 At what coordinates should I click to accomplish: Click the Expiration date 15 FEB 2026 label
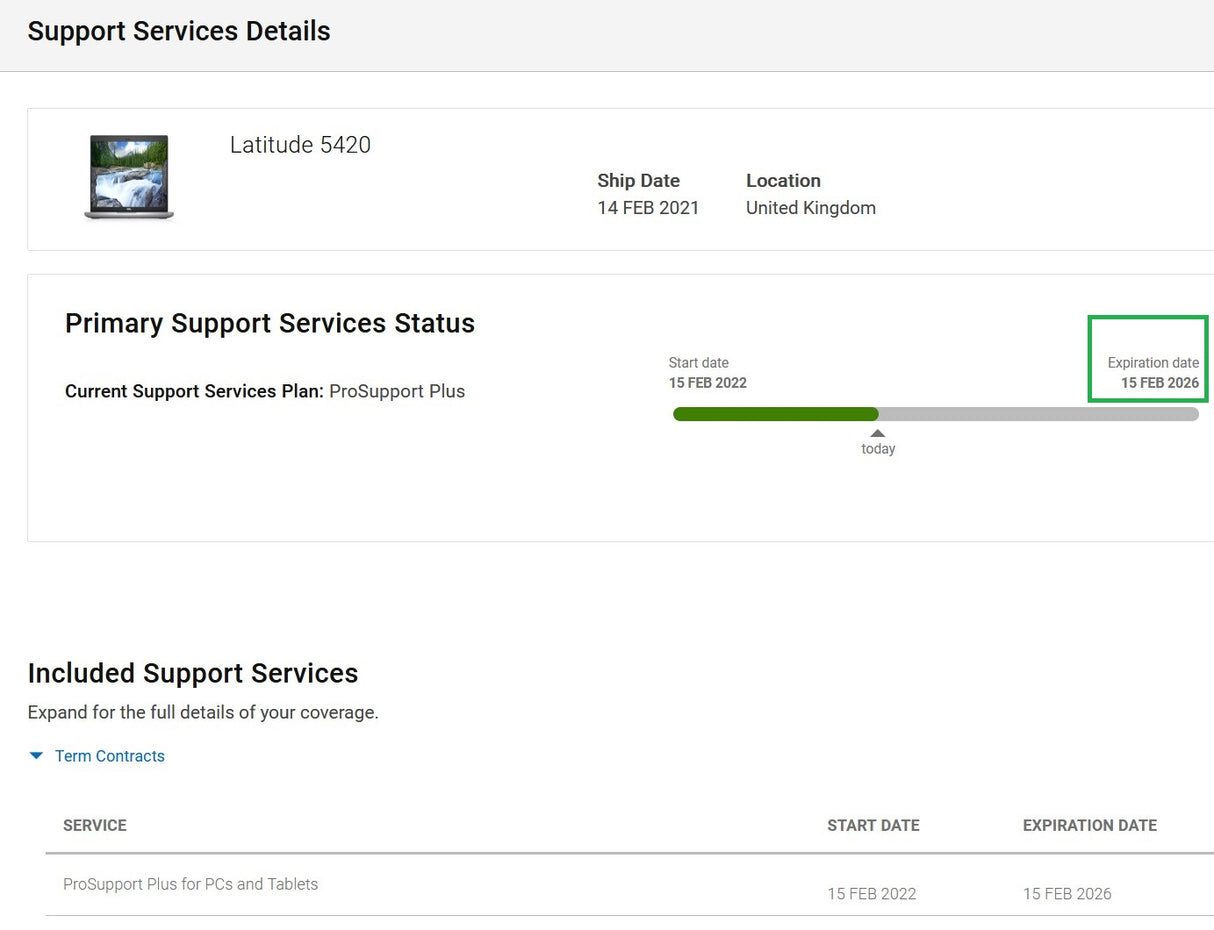pos(1153,373)
